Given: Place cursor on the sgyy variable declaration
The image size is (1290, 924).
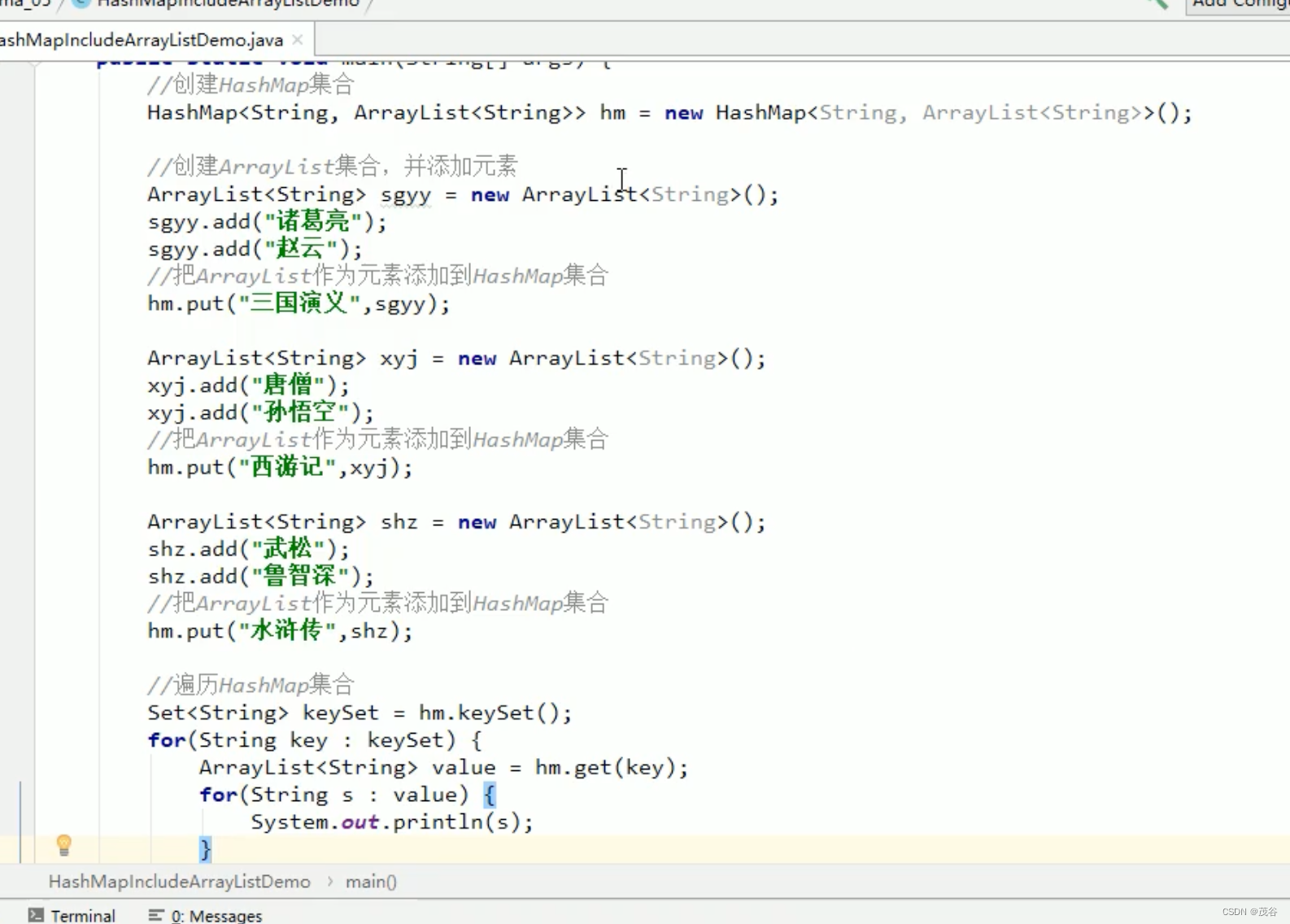Looking at the screenshot, I should [406, 195].
